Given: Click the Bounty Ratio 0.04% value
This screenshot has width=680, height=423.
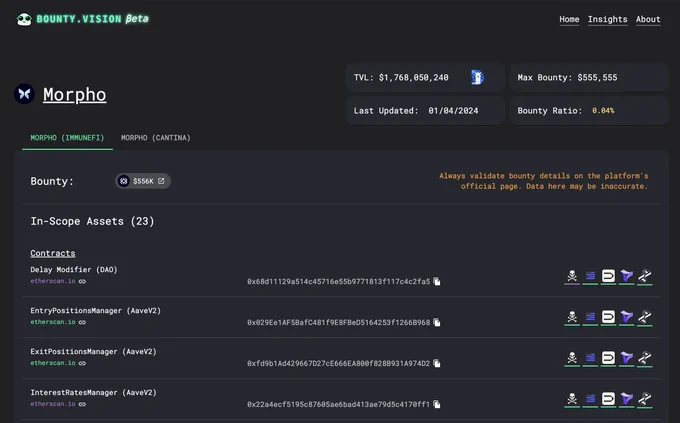Looking at the screenshot, I should click(x=566, y=111).
